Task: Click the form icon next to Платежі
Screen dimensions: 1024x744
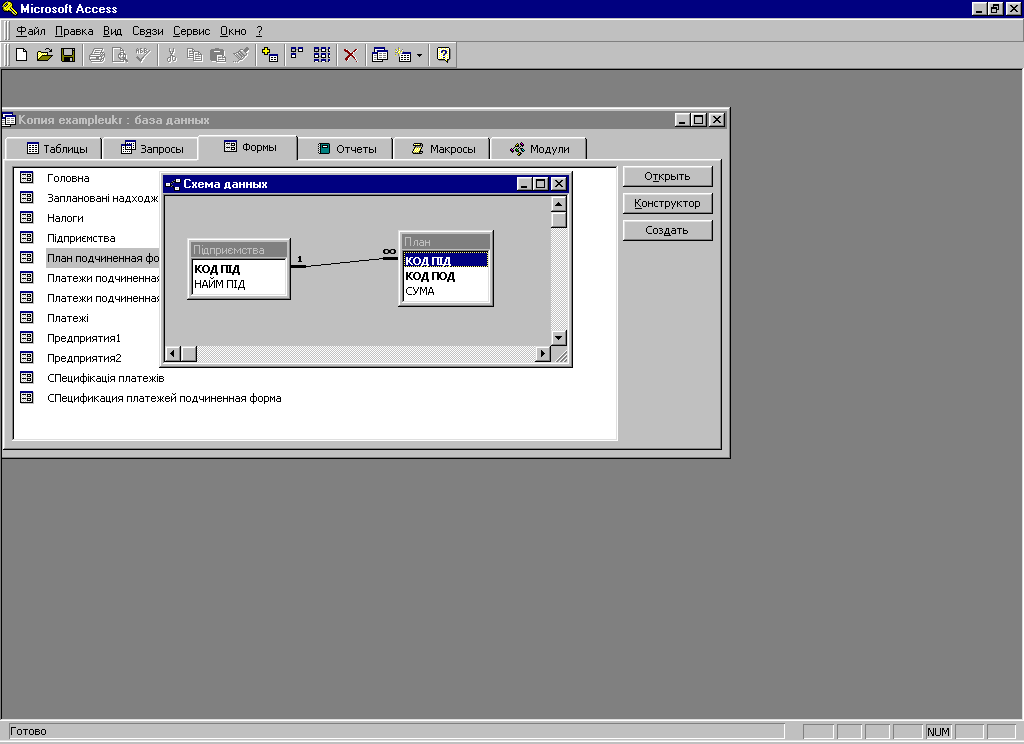Action: coord(27,317)
